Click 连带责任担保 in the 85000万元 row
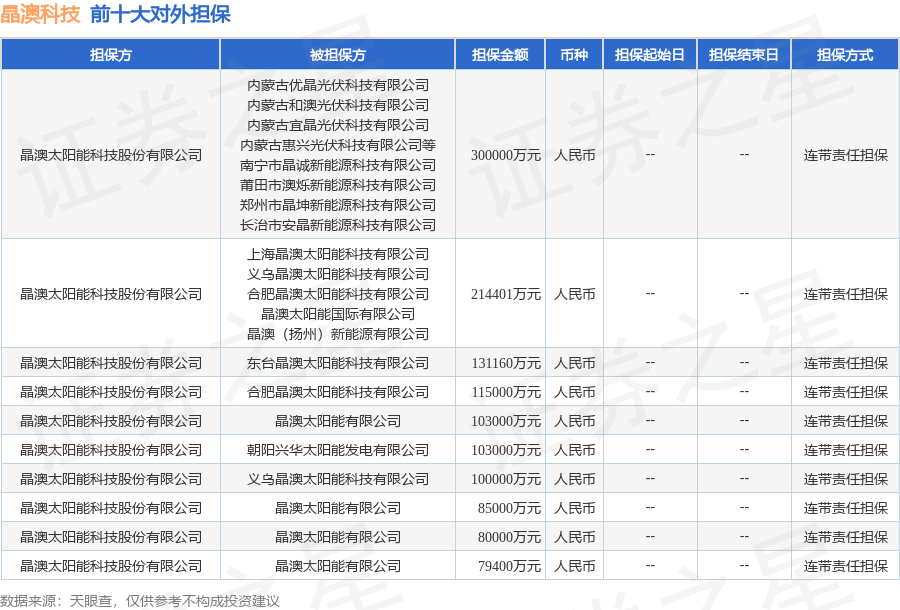The image size is (900, 610). coord(845,508)
